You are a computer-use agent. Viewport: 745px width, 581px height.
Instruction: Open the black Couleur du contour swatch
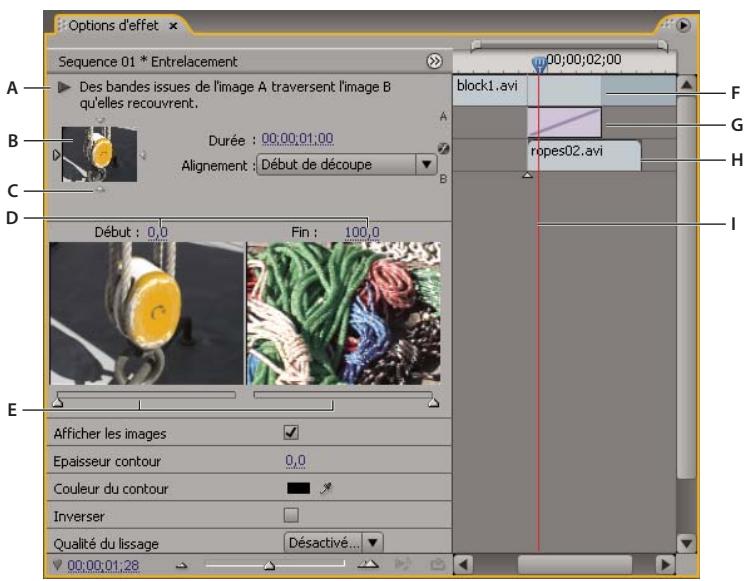click(x=298, y=488)
